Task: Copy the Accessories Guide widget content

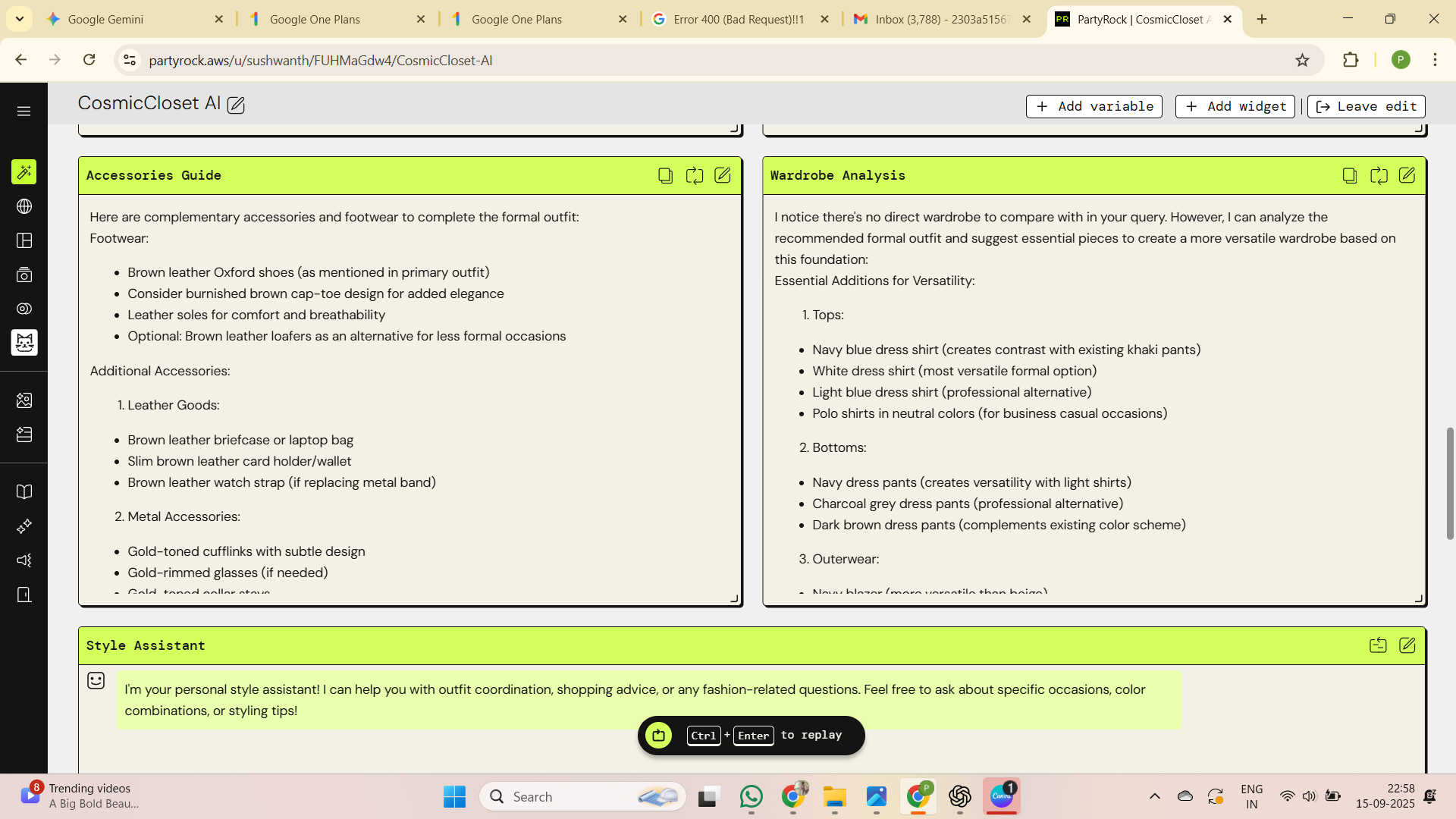Action: point(665,176)
